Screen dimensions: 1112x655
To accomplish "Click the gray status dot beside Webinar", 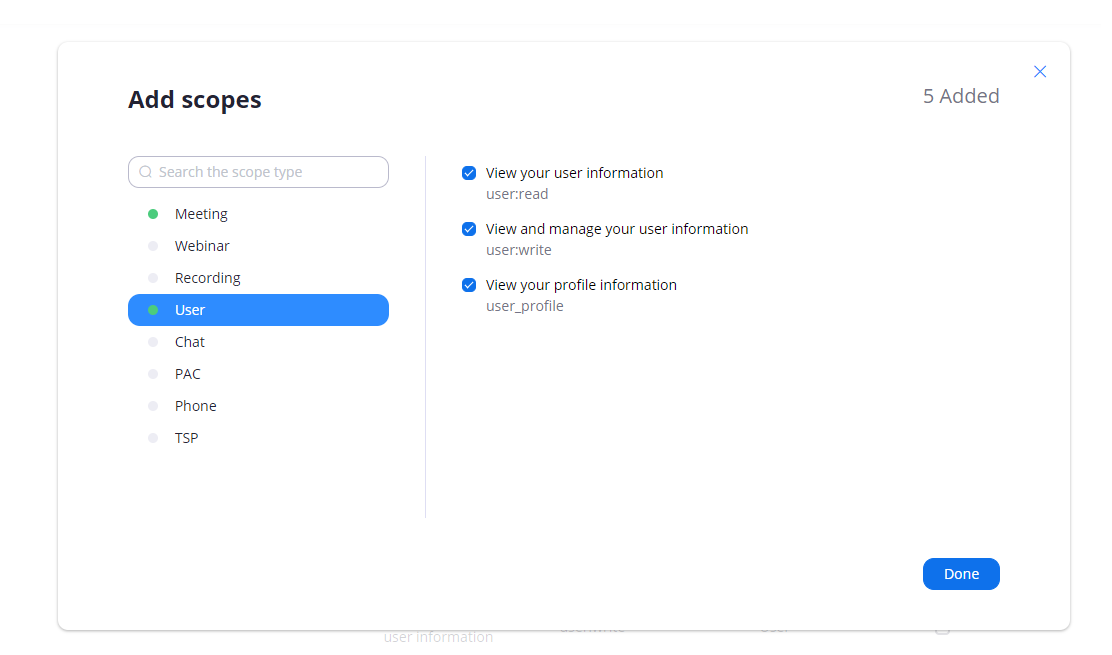I will 152,245.
